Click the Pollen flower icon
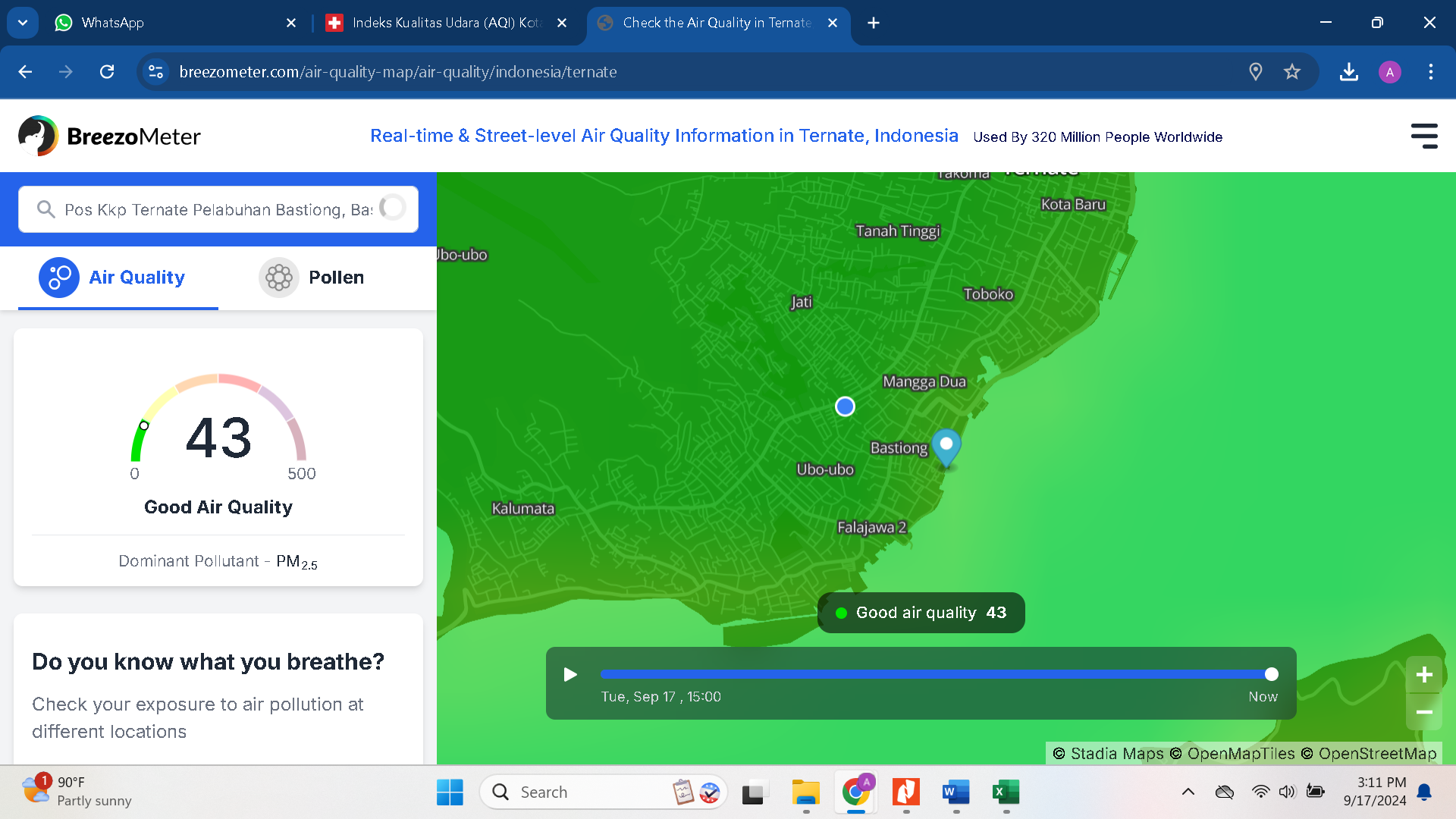The width and height of the screenshot is (1456, 819). (x=278, y=278)
